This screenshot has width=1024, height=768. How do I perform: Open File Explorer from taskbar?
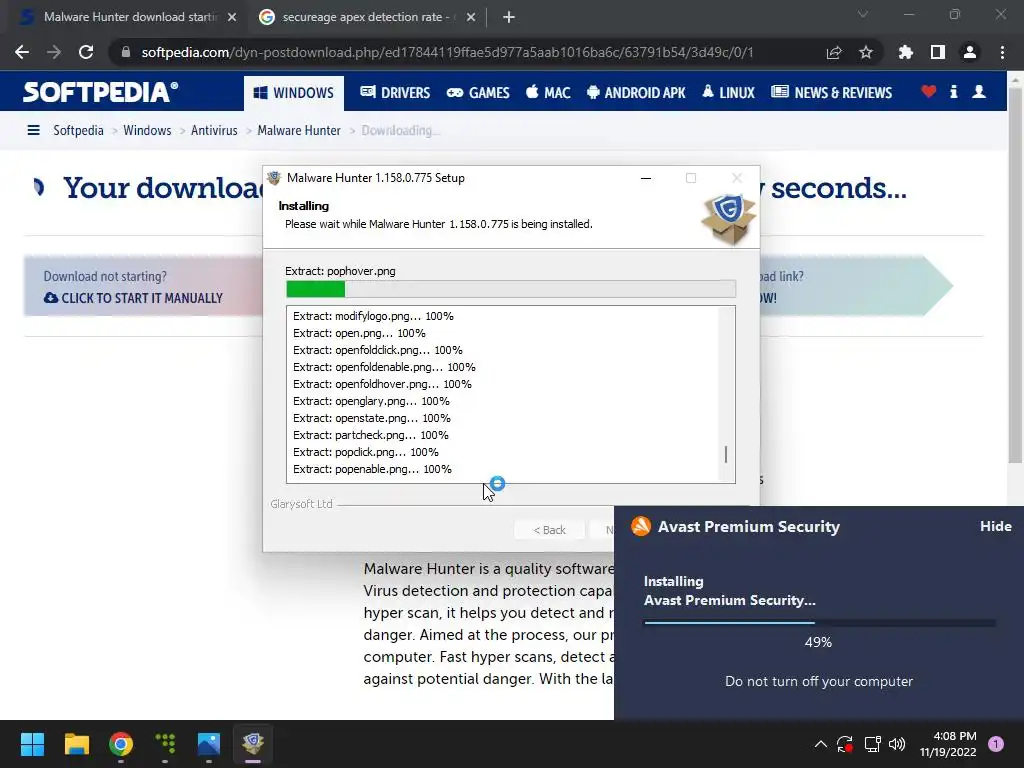[x=76, y=744]
